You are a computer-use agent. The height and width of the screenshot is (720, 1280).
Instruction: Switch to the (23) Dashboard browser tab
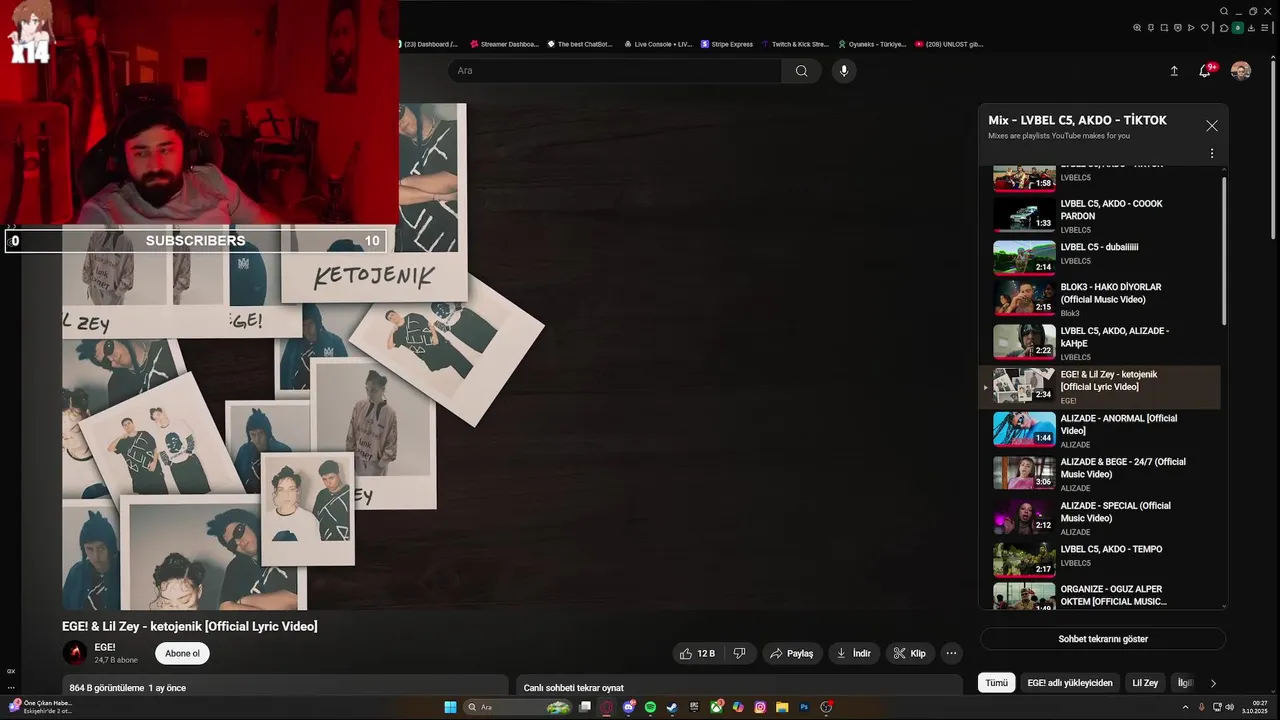click(428, 44)
